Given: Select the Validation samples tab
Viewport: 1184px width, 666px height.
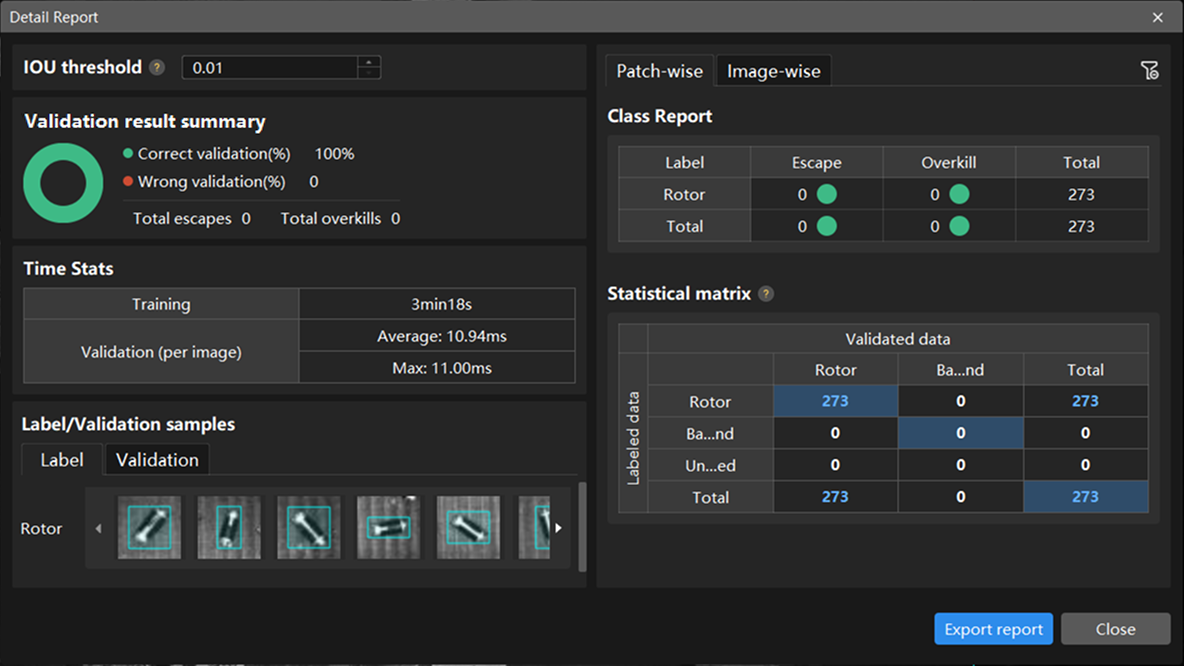Looking at the screenshot, I should coord(157,460).
